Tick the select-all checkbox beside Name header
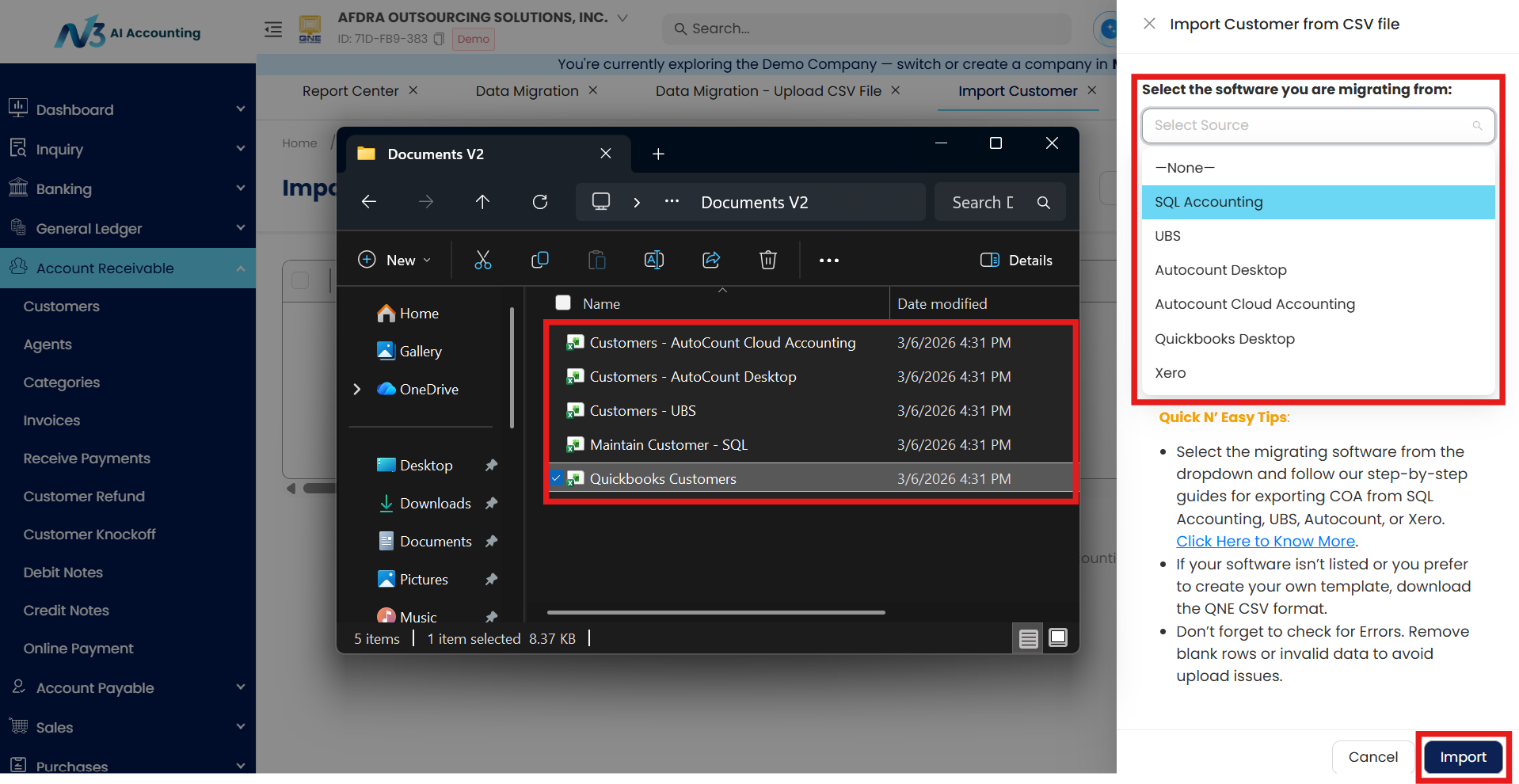Viewport: 1519px width, 784px height. pos(563,303)
